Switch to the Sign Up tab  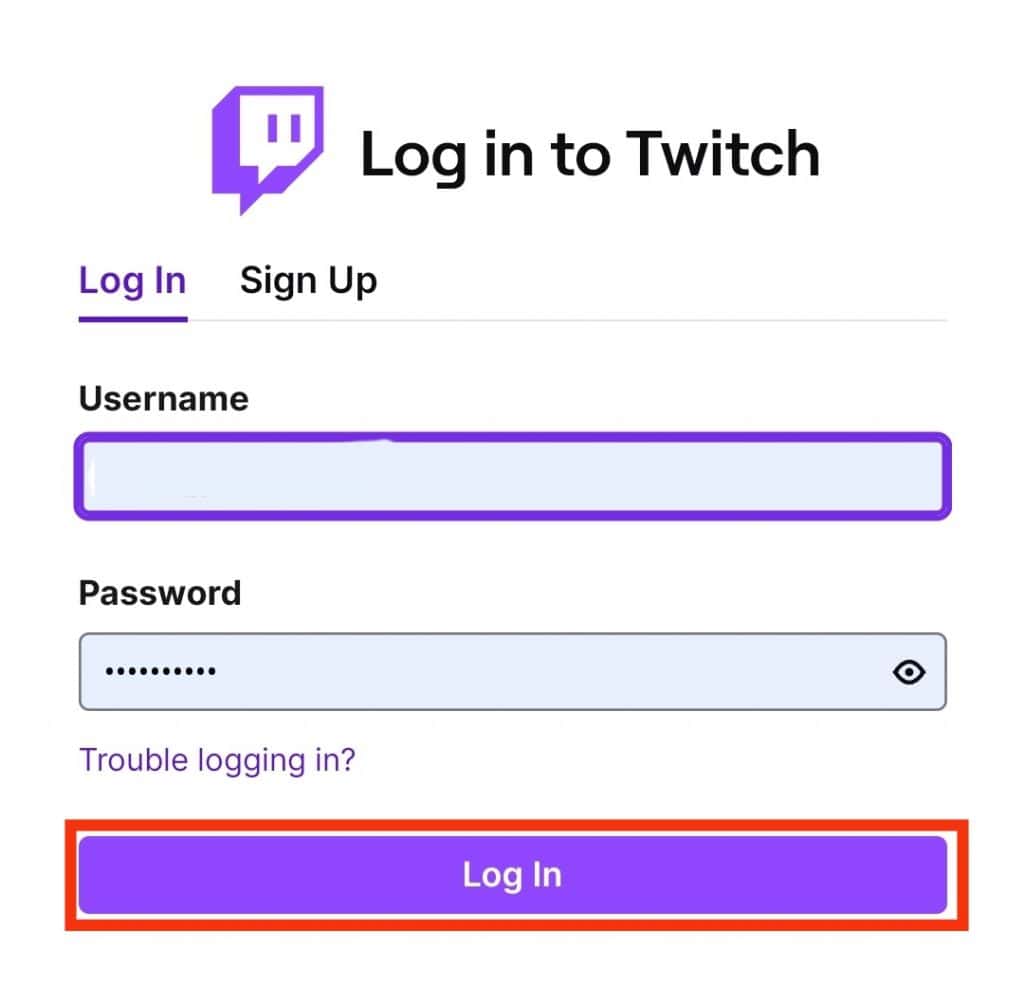coord(308,281)
